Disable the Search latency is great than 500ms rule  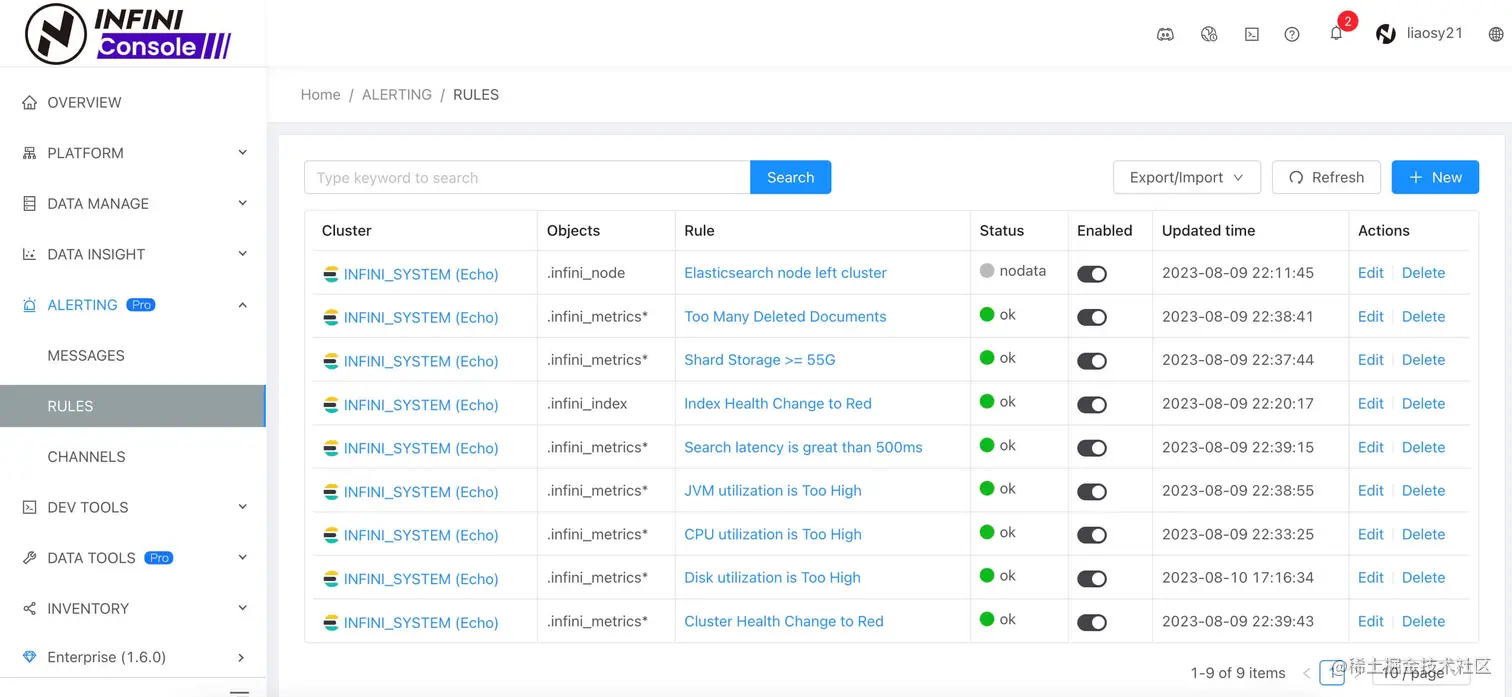pyautogui.click(x=1092, y=448)
